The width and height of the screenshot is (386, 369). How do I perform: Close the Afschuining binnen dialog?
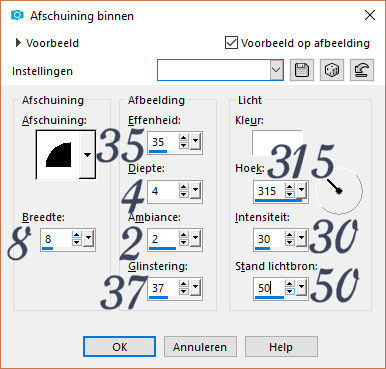[x=370, y=15]
